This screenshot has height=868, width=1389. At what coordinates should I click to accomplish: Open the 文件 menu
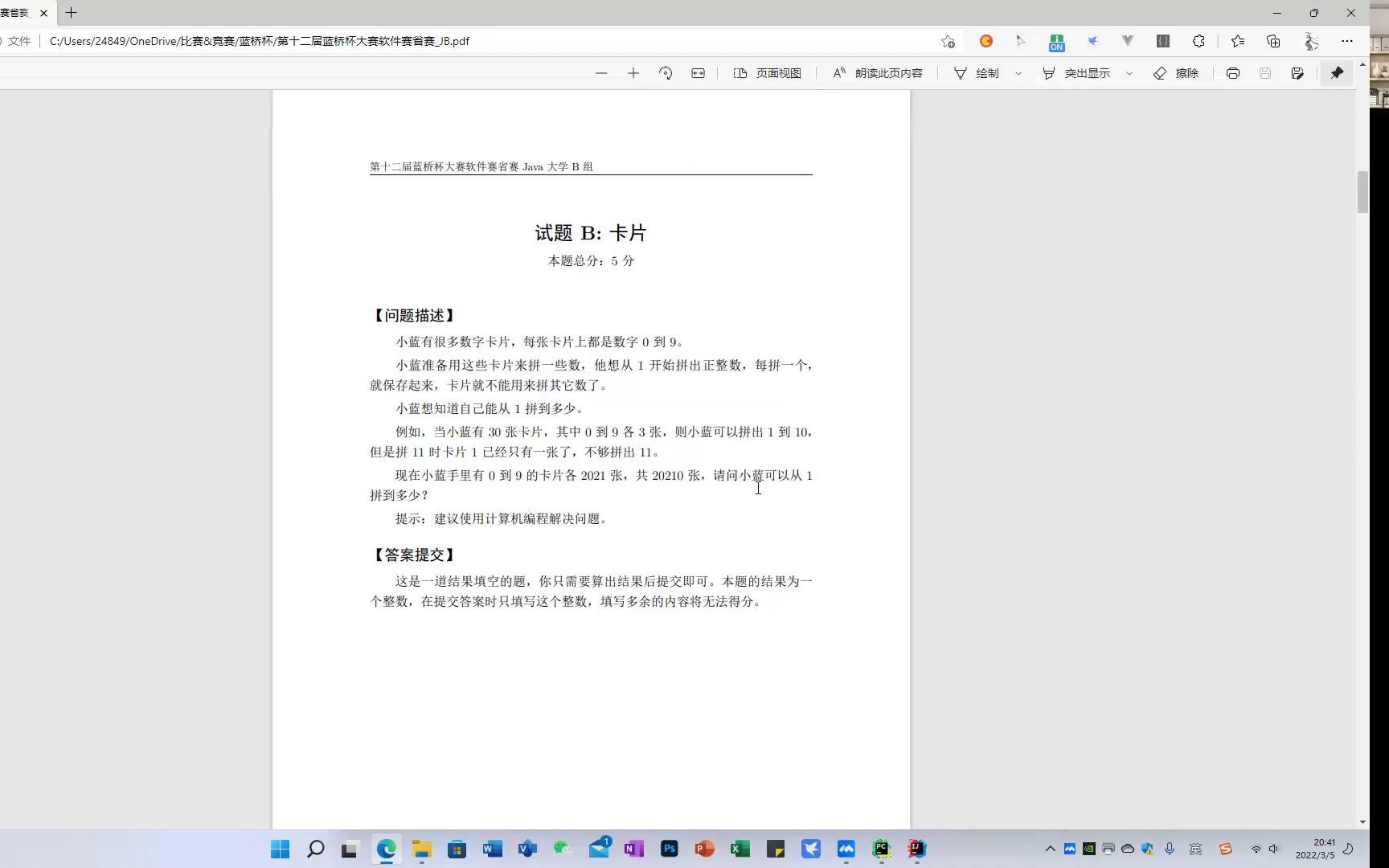click(19, 41)
